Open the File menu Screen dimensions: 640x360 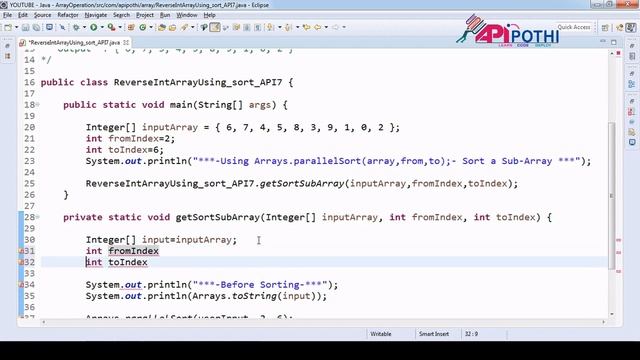[x=7, y=15]
